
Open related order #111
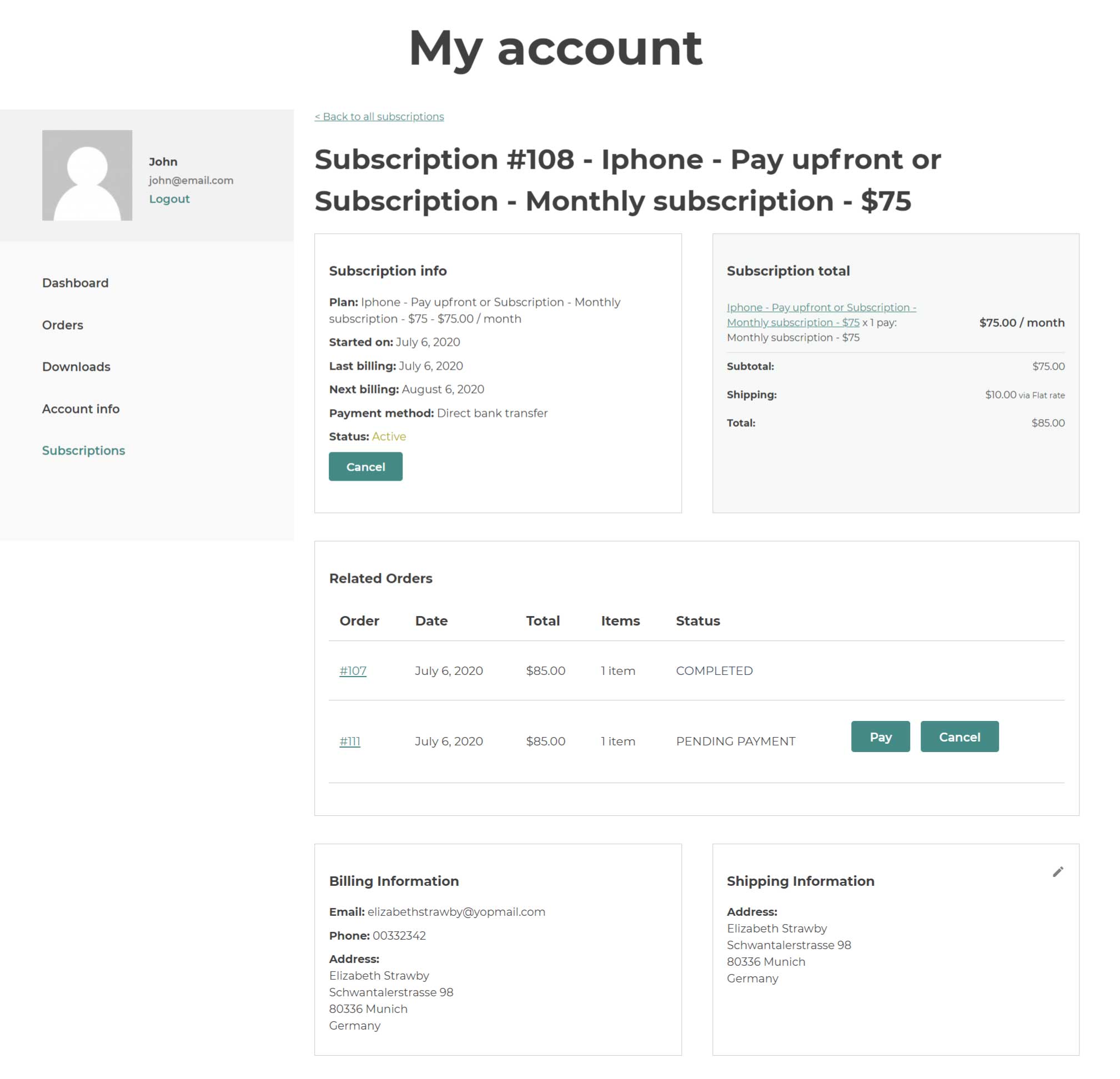tap(350, 742)
